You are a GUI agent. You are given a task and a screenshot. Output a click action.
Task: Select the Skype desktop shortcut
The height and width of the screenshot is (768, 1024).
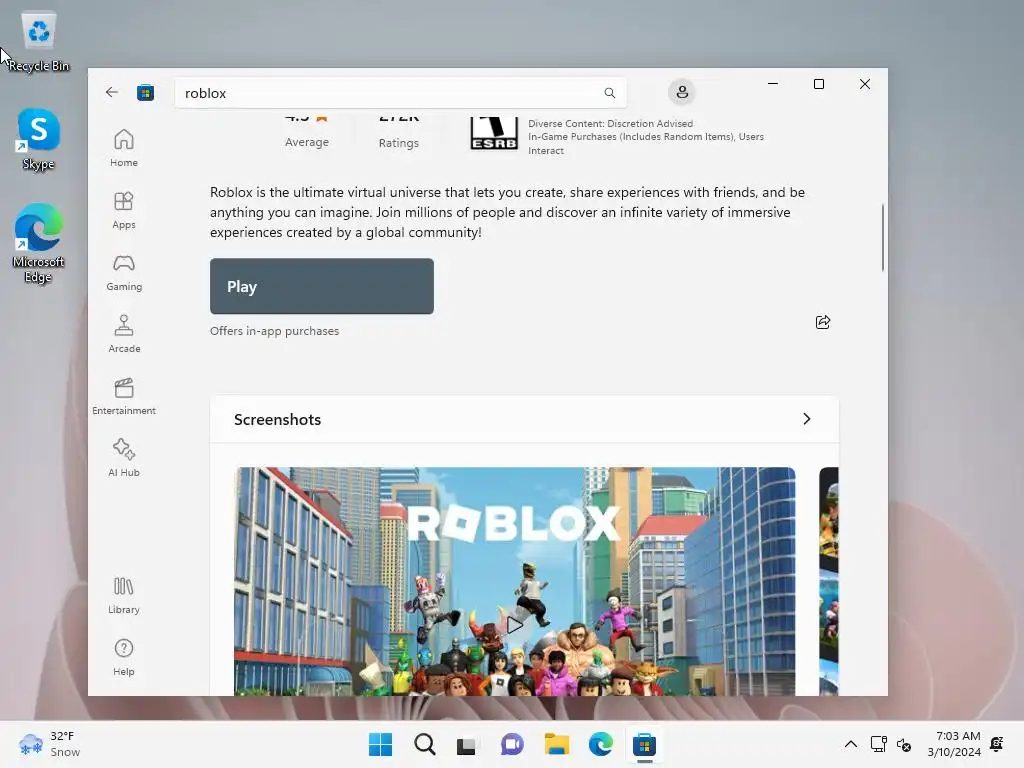tap(39, 140)
